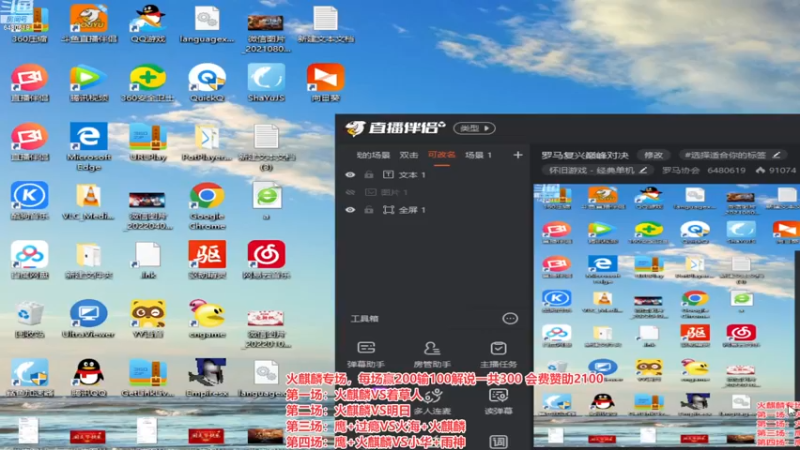The image size is (800, 450).
Task: Open the 百度网盘 desktop shortcut
Action: pyautogui.click(x=30, y=260)
